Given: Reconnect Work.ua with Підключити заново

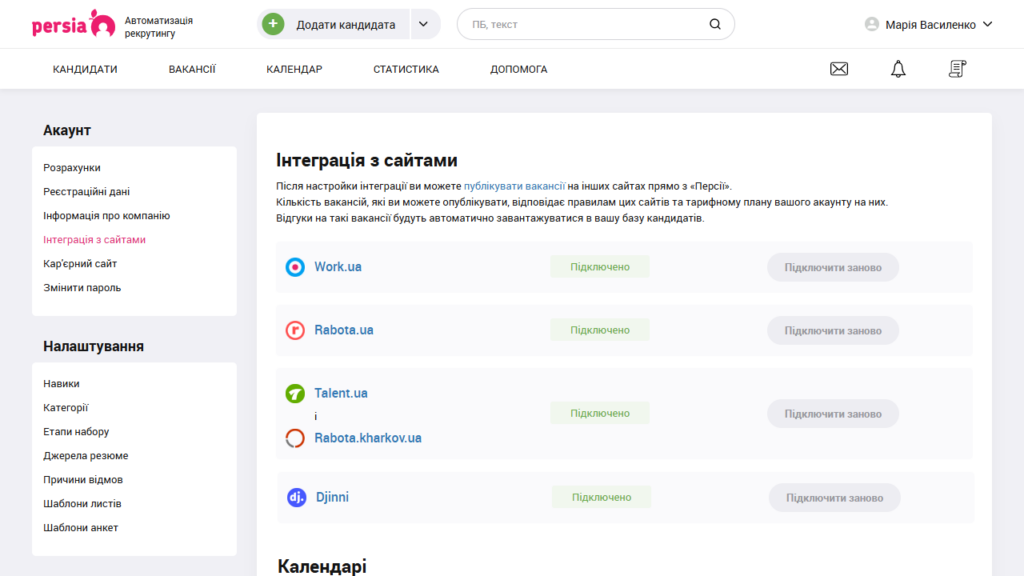Looking at the screenshot, I should [x=833, y=267].
